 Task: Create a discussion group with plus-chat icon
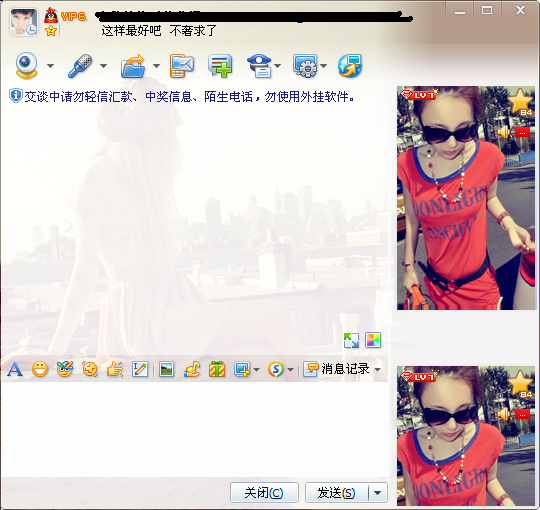(x=220, y=66)
